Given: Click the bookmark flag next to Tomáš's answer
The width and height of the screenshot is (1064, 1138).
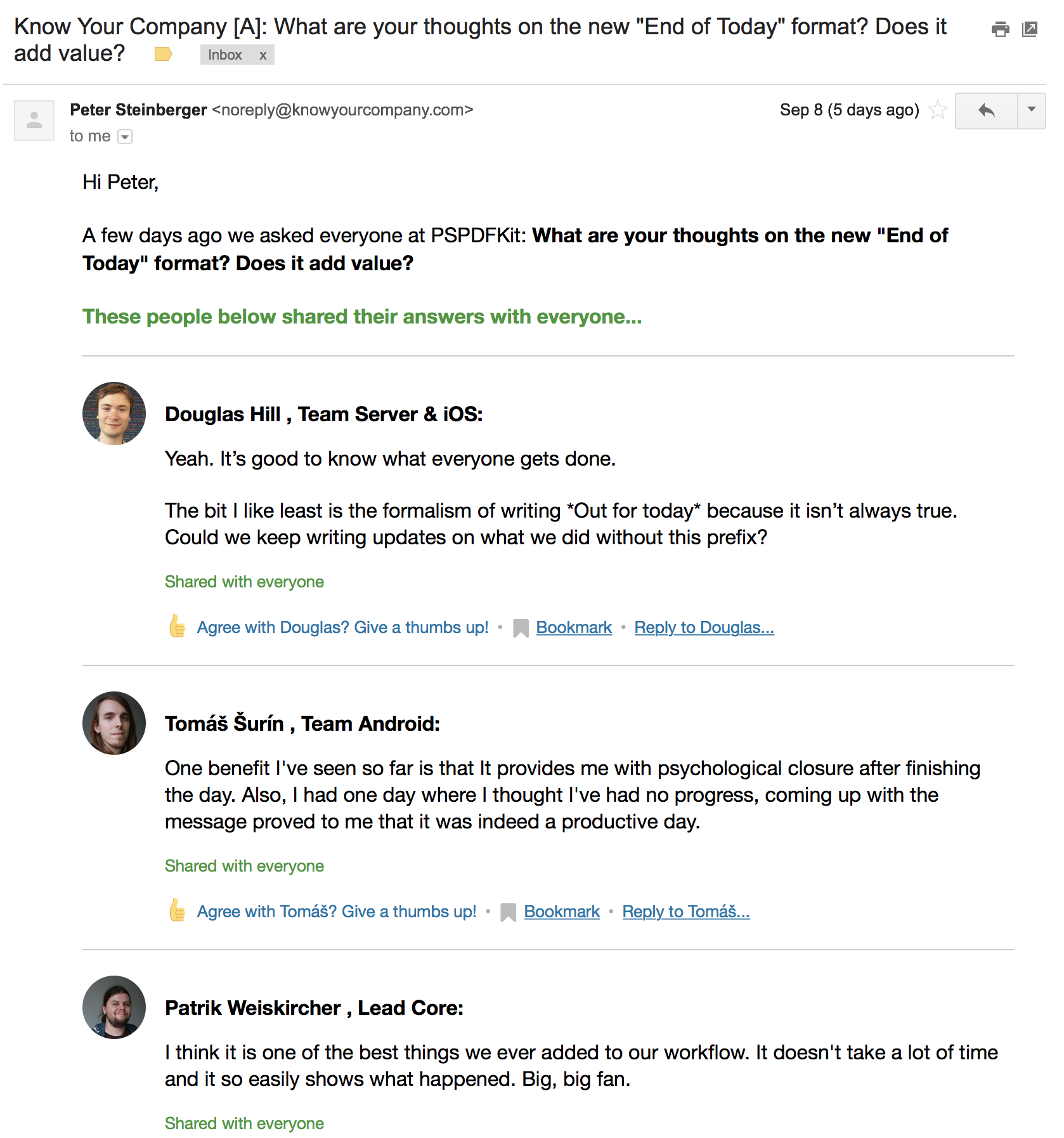Looking at the screenshot, I should pyautogui.click(x=508, y=912).
